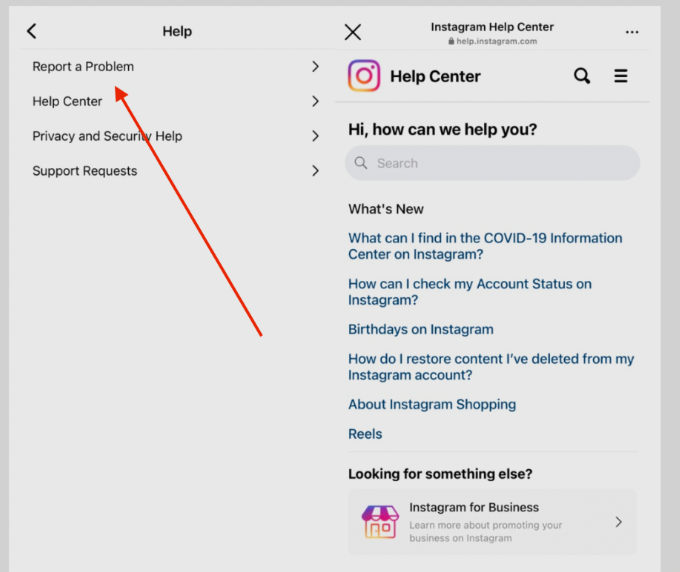Open the Birthdays on Instagram link
This screenshot has width=680, height=572.
[421, 329]
